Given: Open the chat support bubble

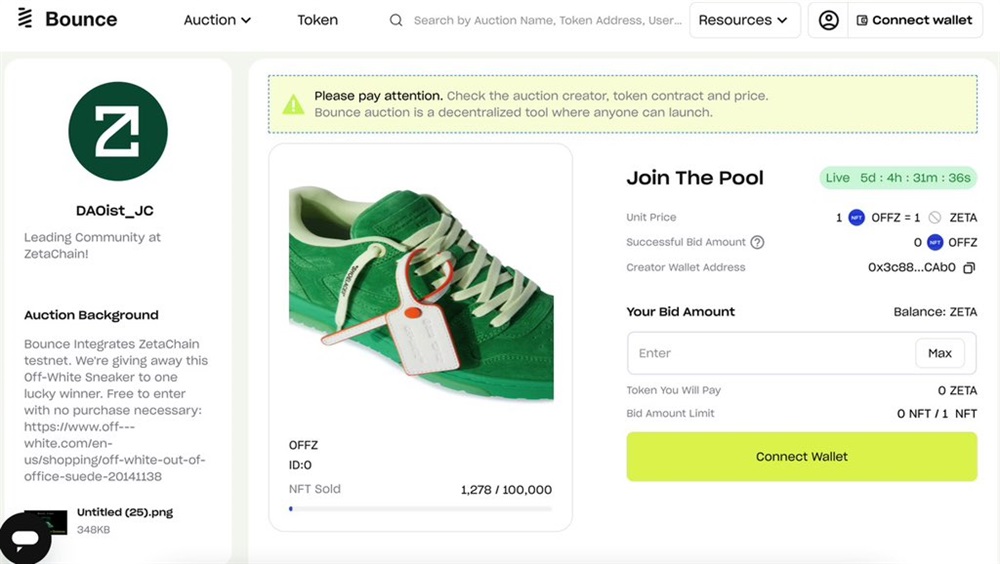Looking at the screenshot, I should click(x=25, y=538).
